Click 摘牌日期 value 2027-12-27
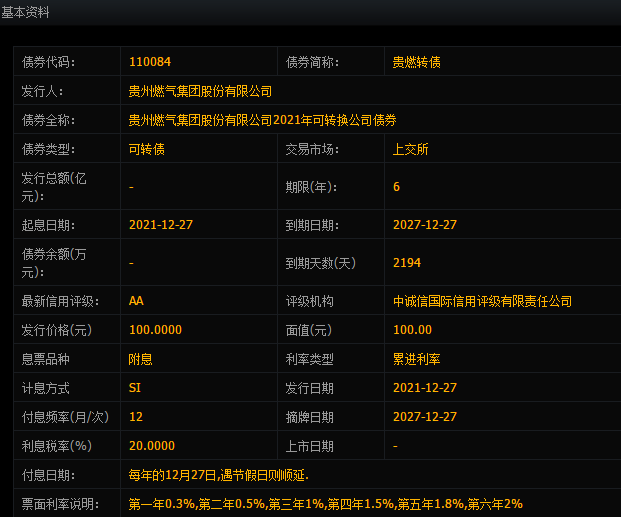The width and height of the screenshot is (621, 517). (425, 416)
